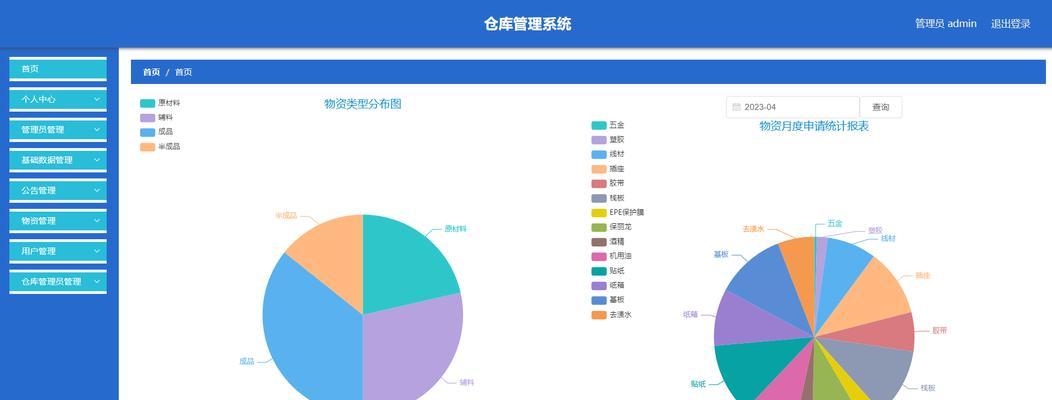This screenshot has width=1052, height=400.
Task: Click the 塑胶 label beside monthly pie
Action: pos(875,230)
